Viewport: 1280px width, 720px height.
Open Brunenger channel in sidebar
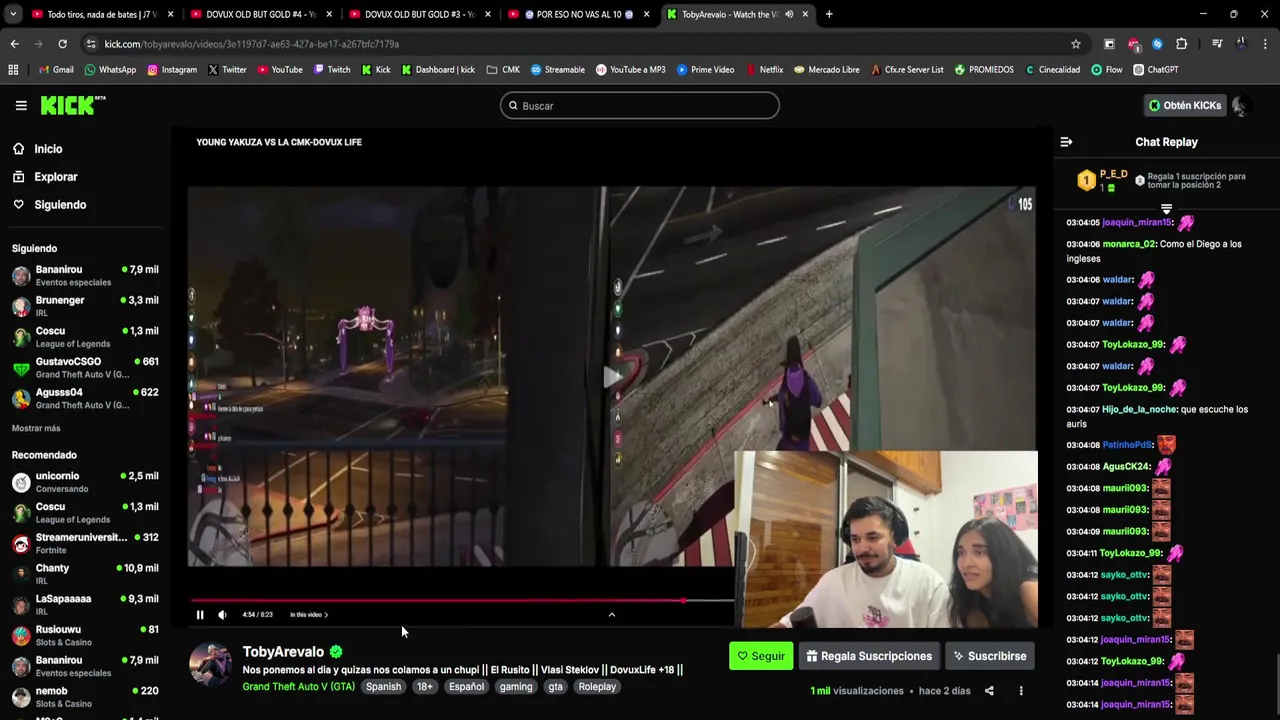(x=85, y=306)
